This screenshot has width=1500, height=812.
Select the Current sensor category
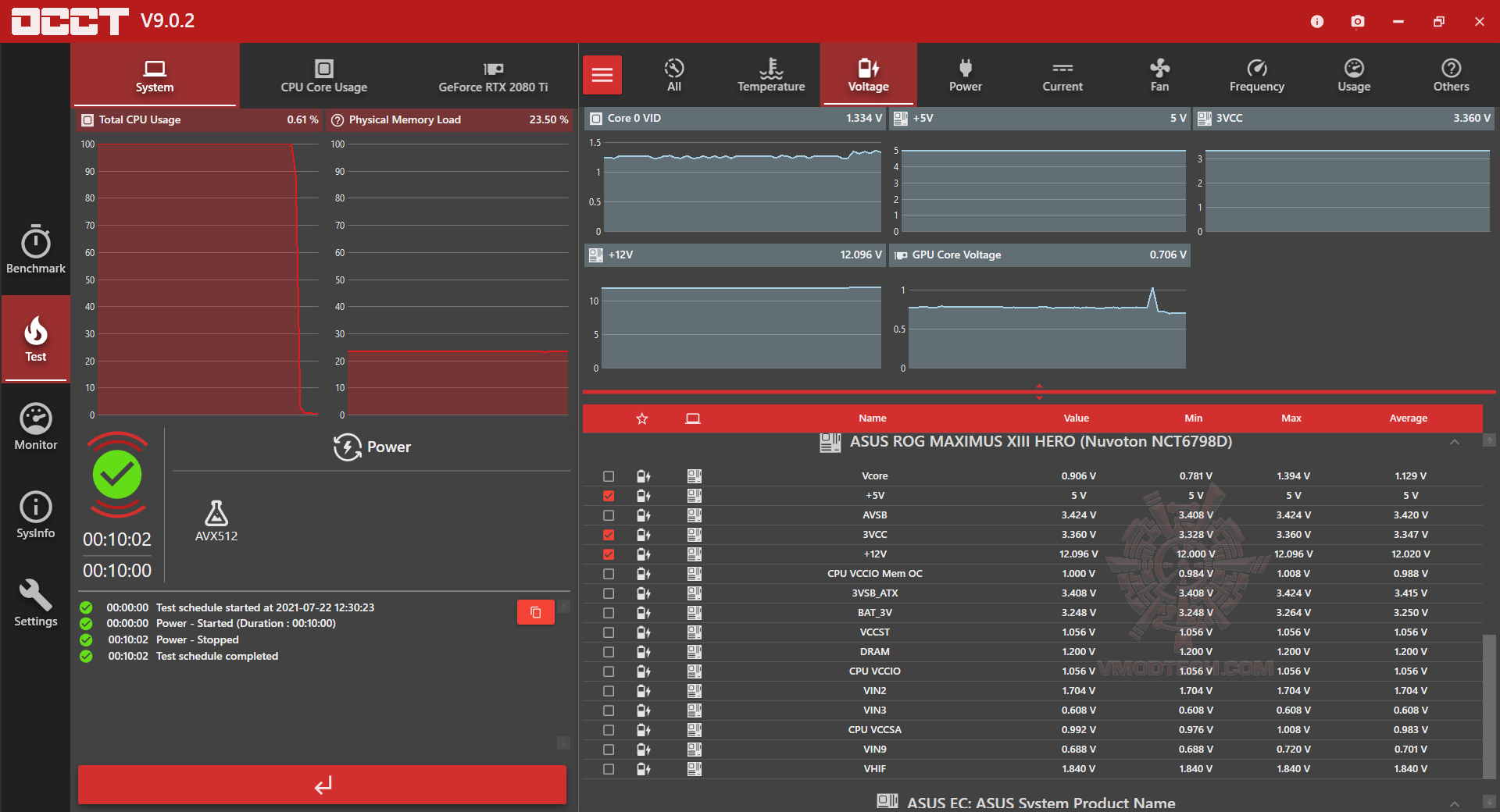[1062, 75]
